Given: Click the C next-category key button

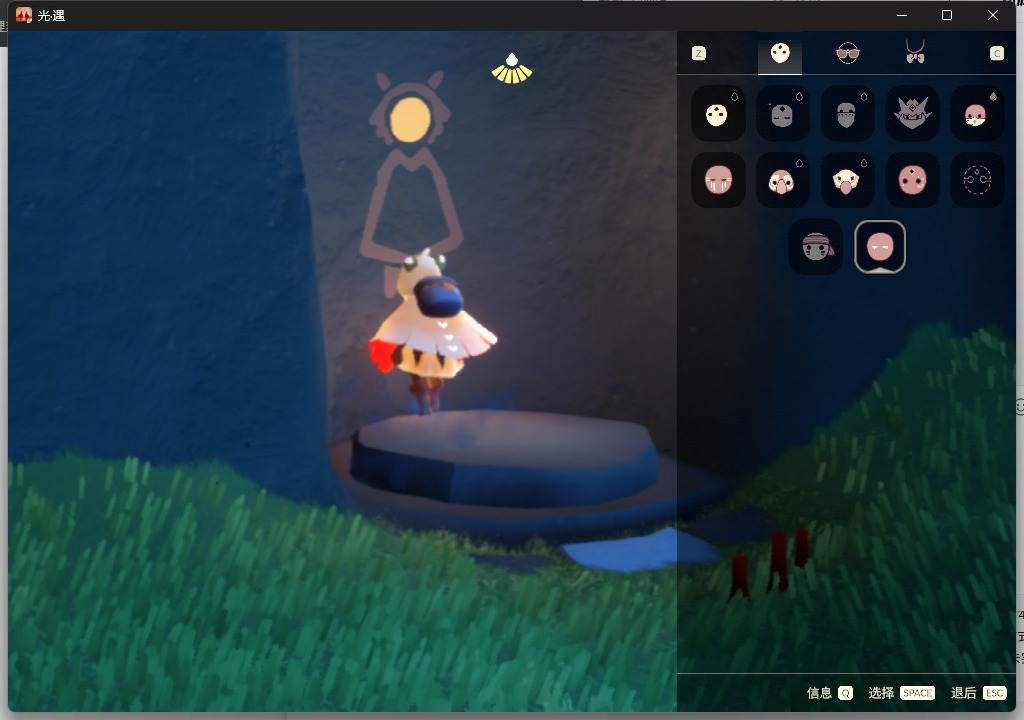Looking at the screenshot, I should pos(997,54).
